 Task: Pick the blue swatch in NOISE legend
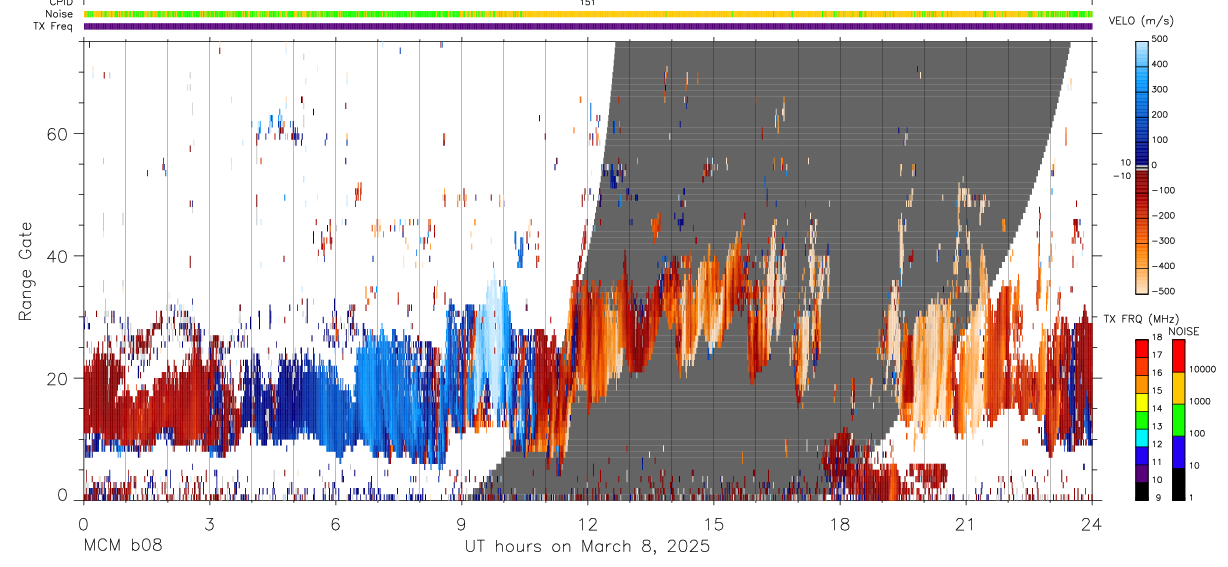click(x=1178, y=452)
